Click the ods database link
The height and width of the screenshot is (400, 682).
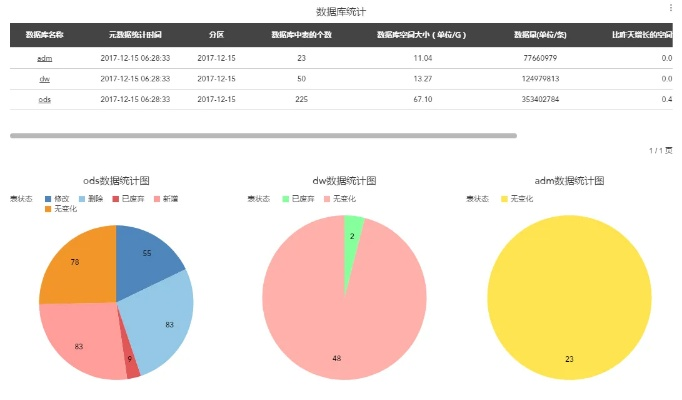44,99
